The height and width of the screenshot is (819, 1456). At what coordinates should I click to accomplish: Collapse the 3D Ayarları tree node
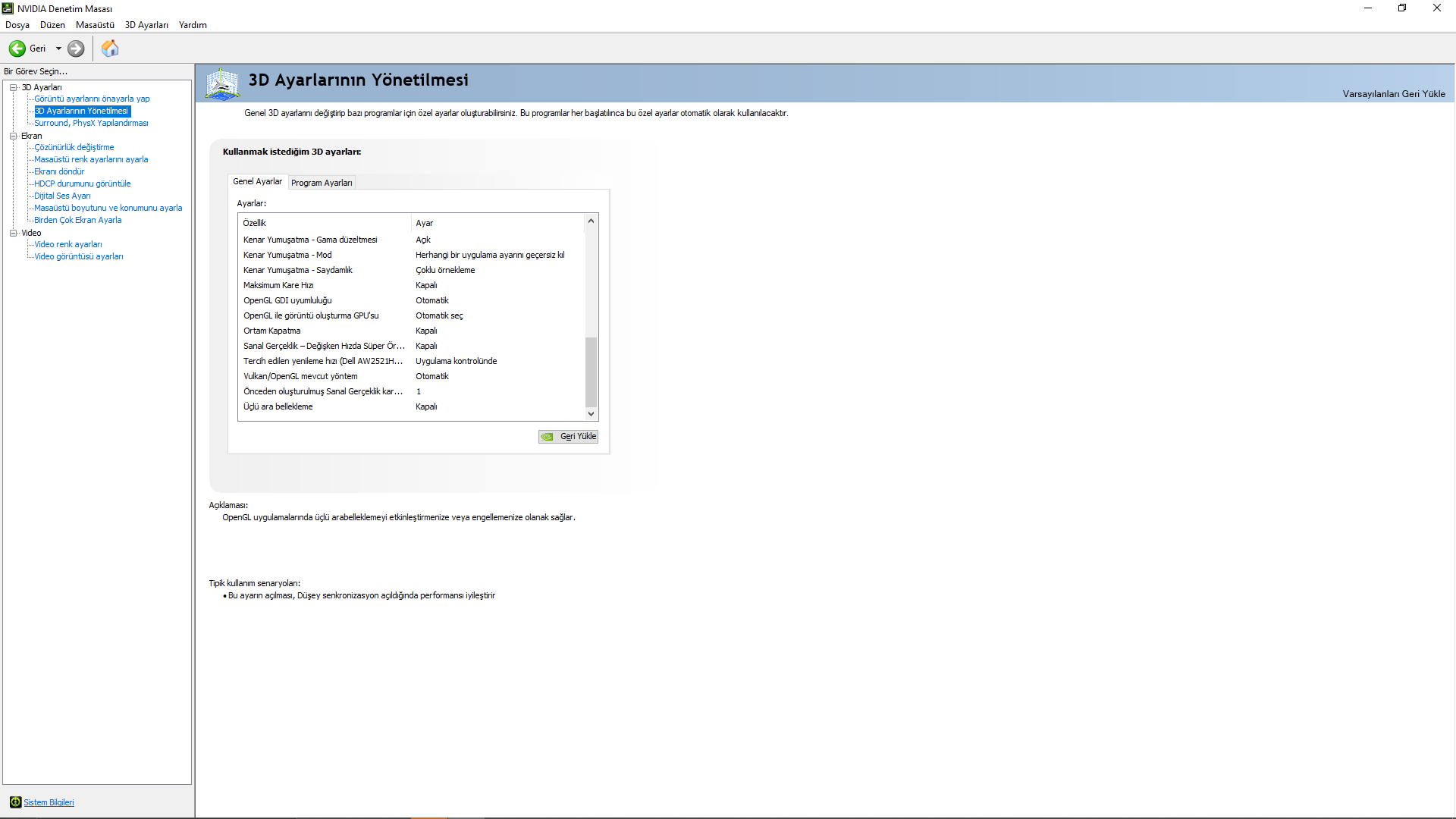pyautogui.click(x=13, y=87)
